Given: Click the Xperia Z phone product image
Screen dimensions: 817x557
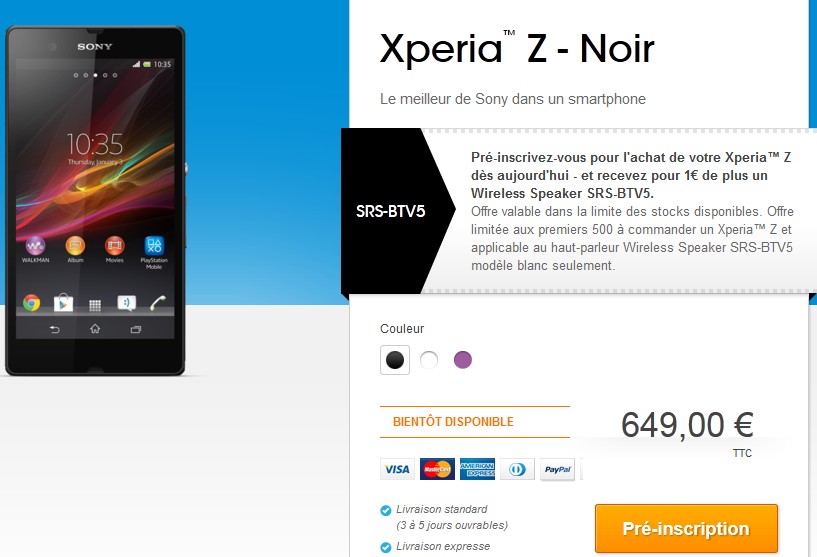Looking at the screenshot, I should 95,201.
